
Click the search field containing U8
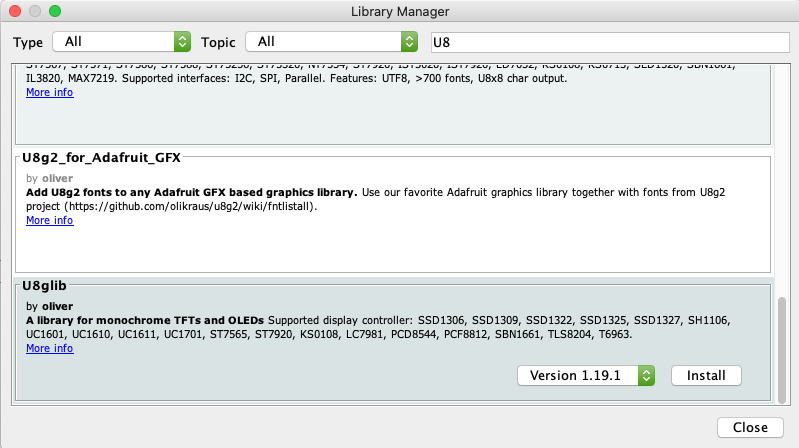[x=608, y=42]
